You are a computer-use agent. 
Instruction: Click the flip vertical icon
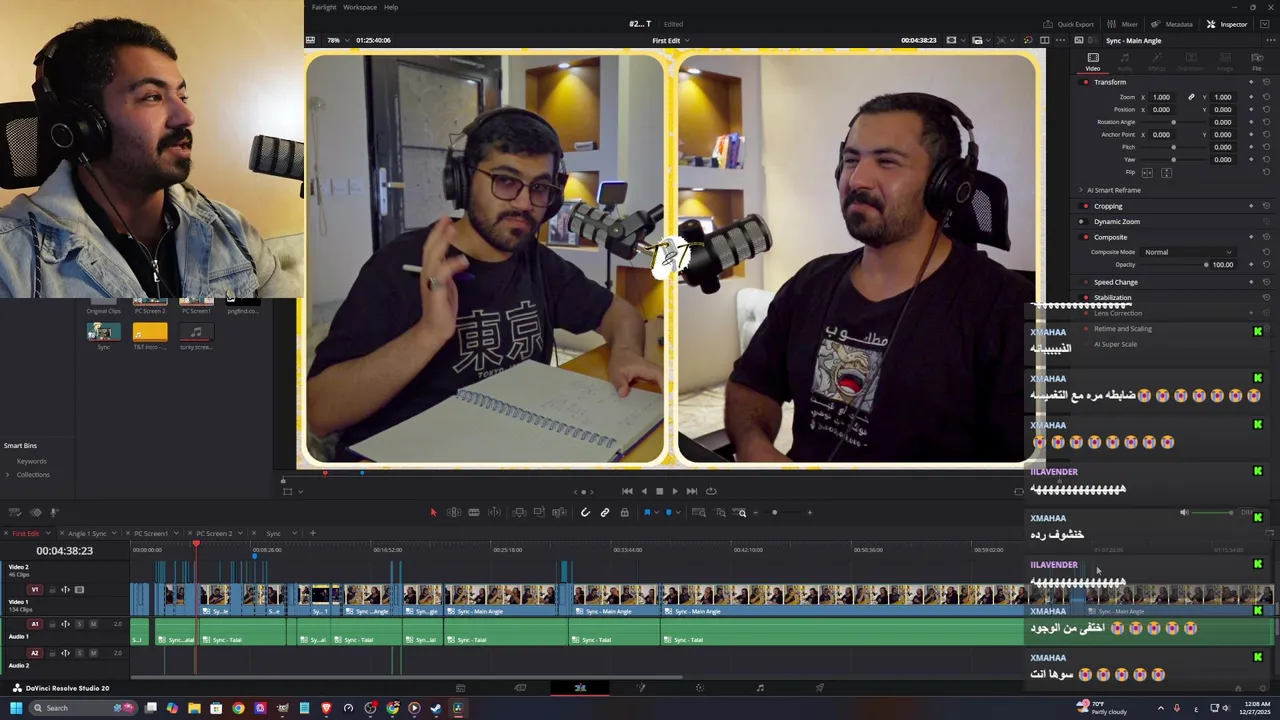(x=1166, y=172)
